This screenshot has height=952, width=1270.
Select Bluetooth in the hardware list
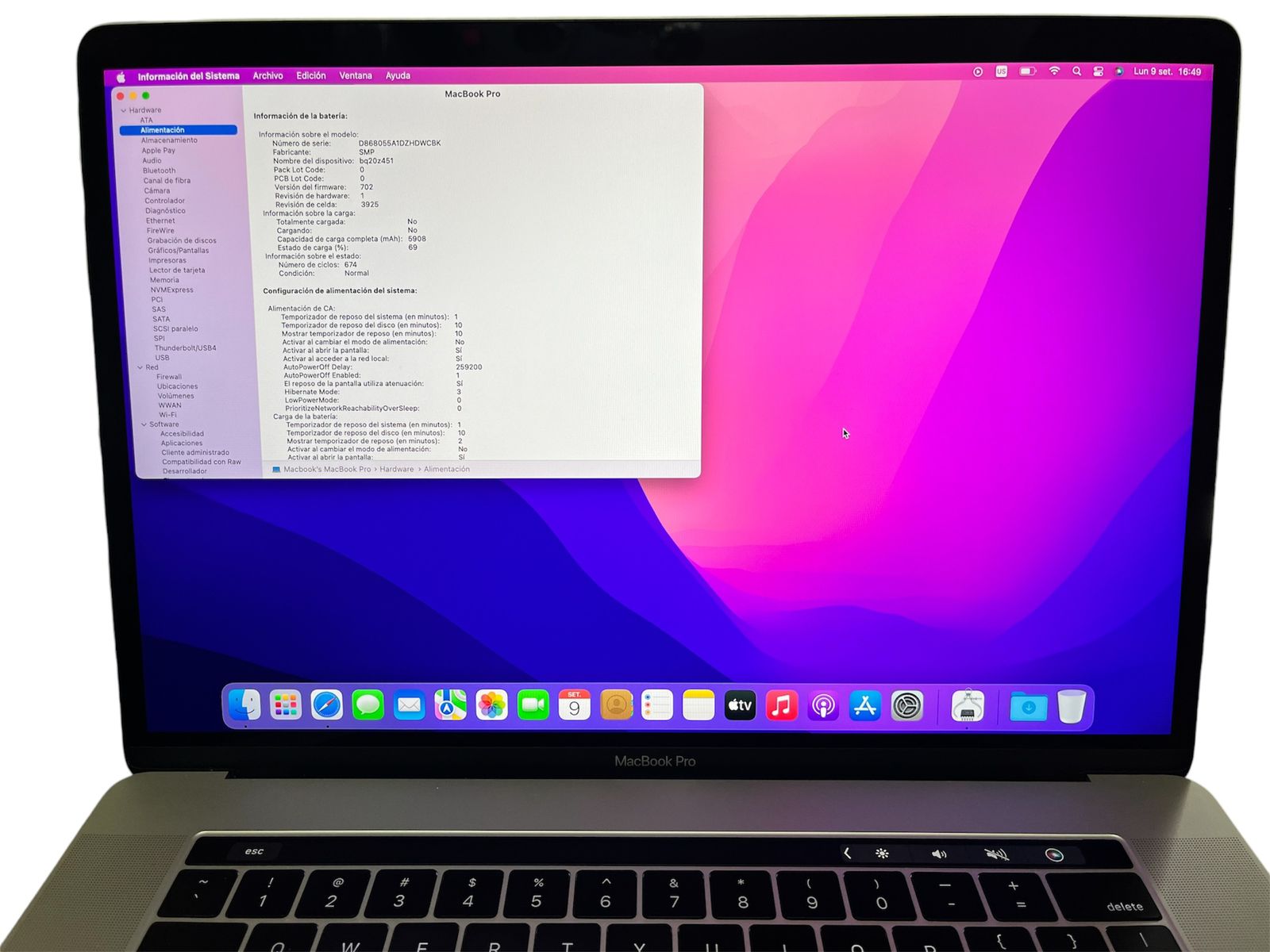(x=159, y=171)
